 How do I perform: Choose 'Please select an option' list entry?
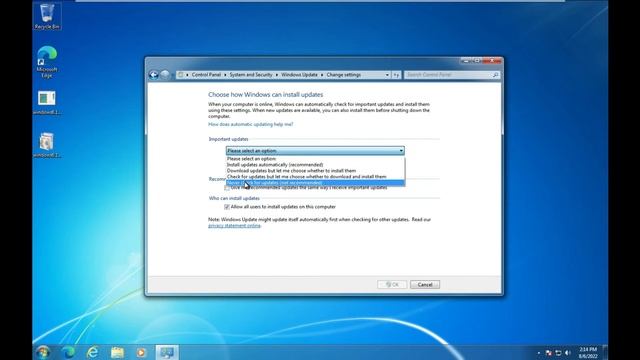(x=315, y=159)
